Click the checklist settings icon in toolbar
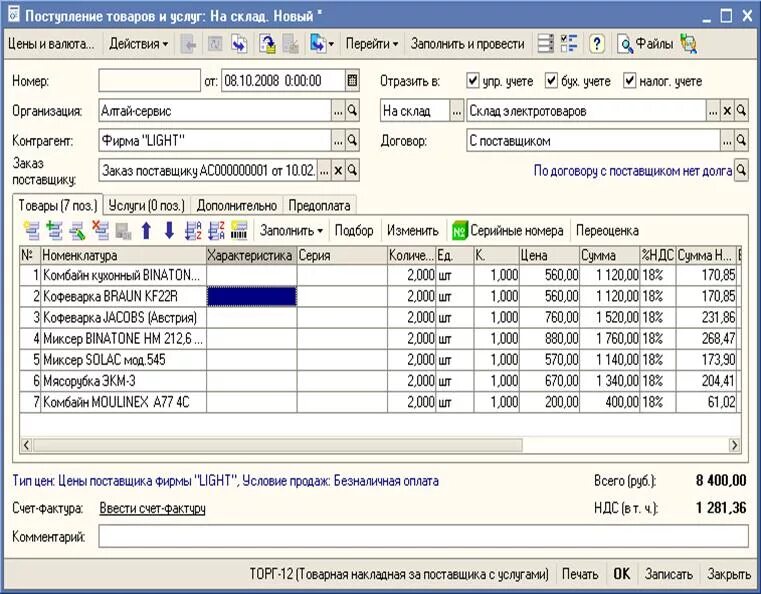This screenshot has width=761, height=594. 569,44
